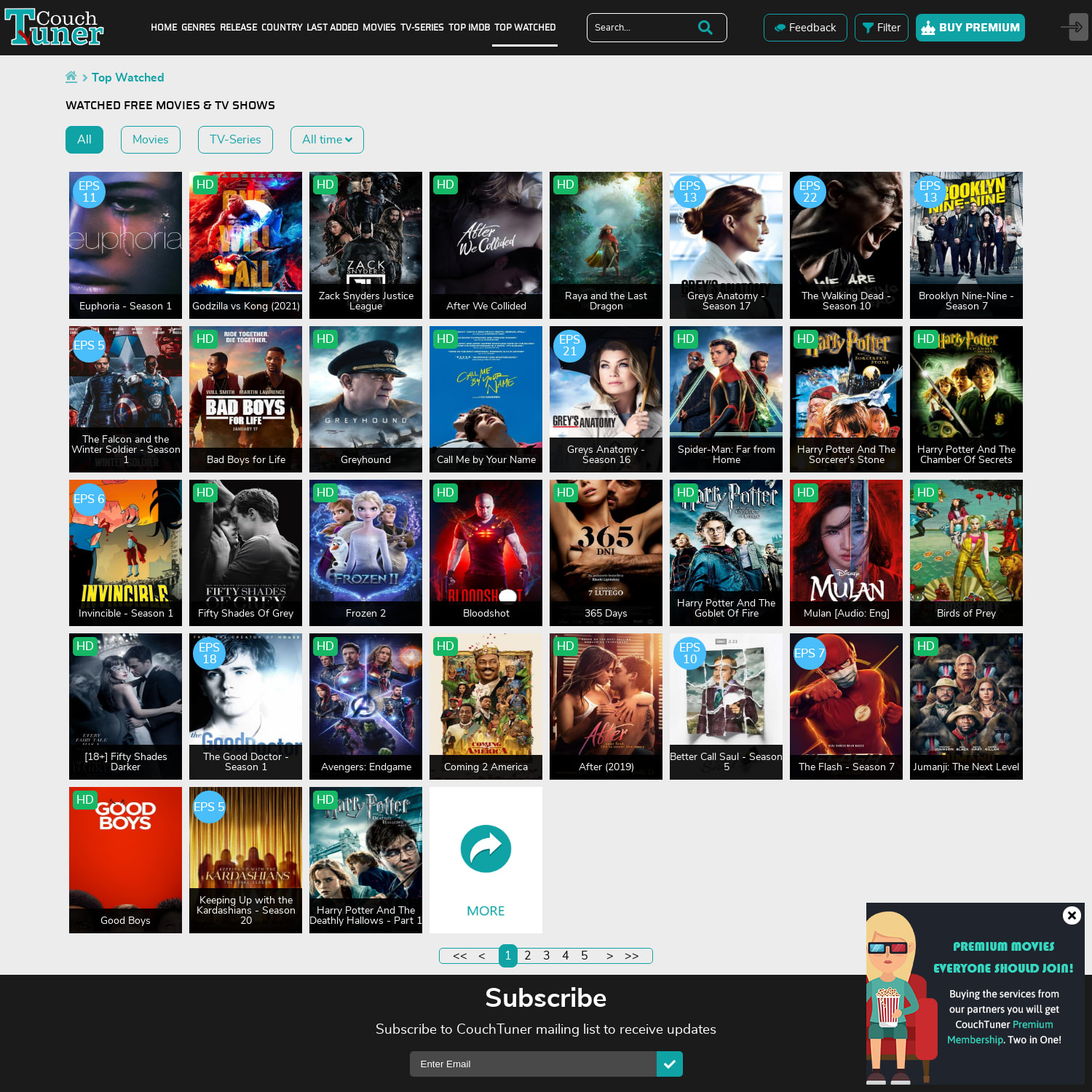1092x1092 pixels.
Task: Click the search magnifier icon
Action: 705,28
